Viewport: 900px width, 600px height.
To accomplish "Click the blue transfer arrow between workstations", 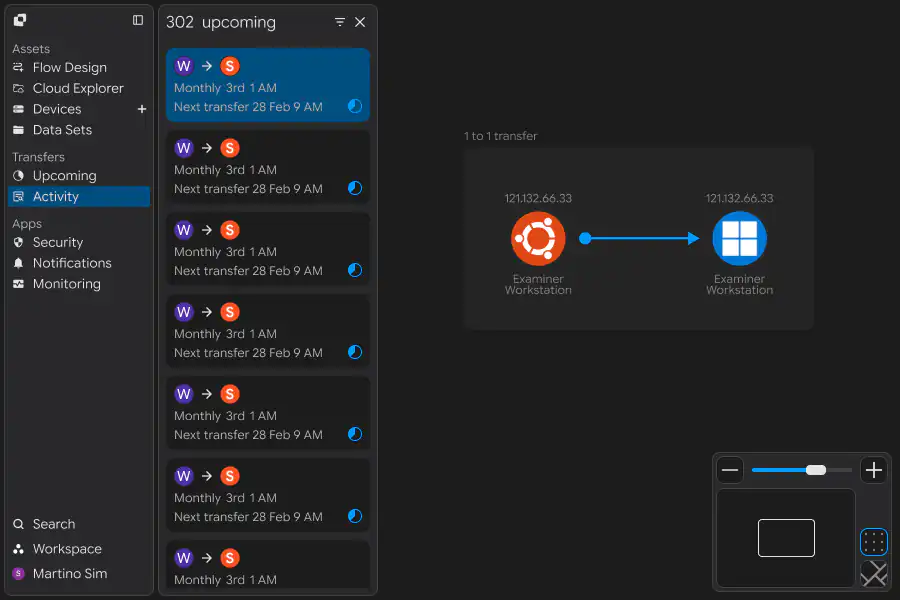I will 639,238.
